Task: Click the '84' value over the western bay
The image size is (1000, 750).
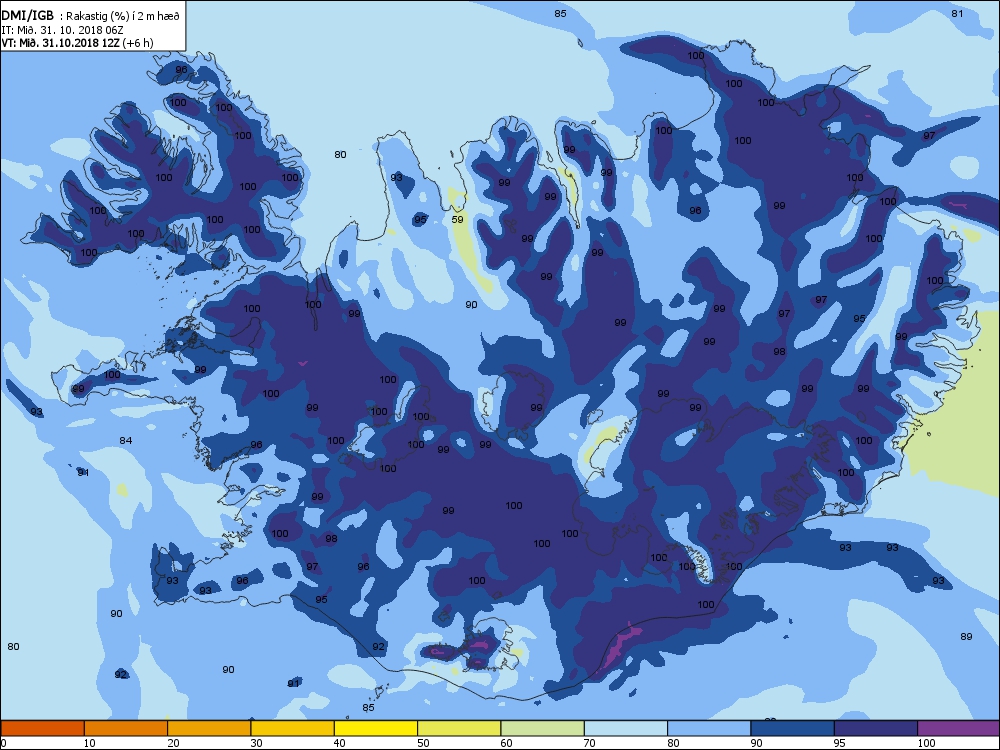Action: [126, 441]
